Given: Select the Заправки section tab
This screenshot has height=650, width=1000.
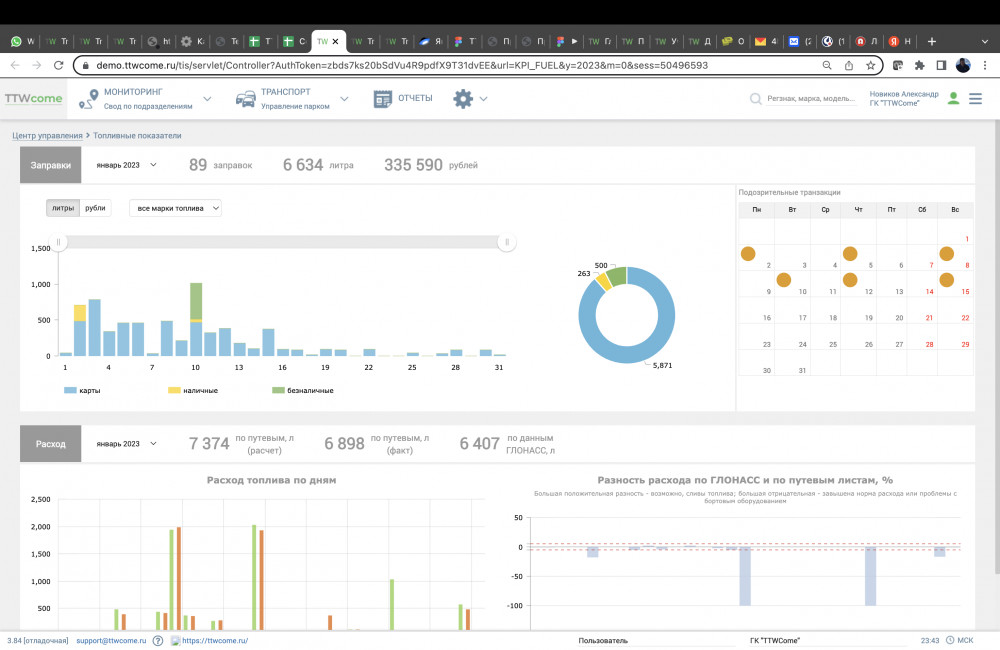Looking at the screenshot, I should (x=51, y=164).
